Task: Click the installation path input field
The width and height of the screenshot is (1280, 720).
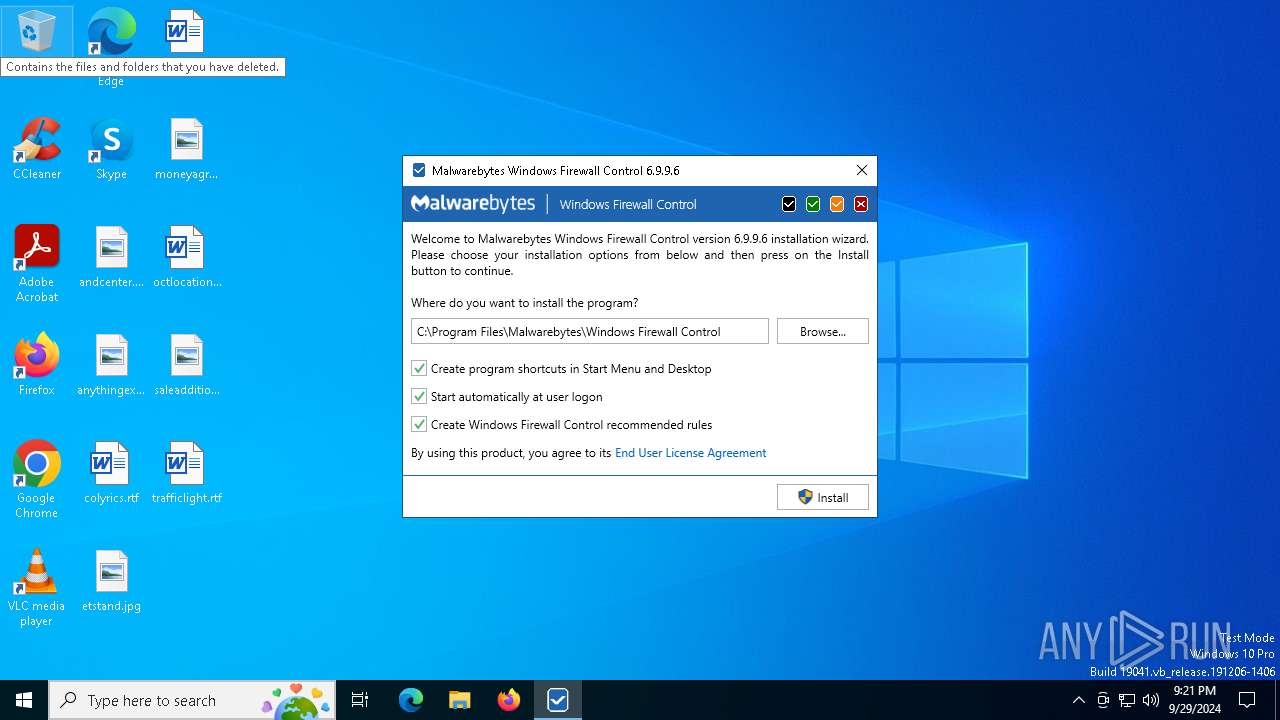Action: [590, 331]
